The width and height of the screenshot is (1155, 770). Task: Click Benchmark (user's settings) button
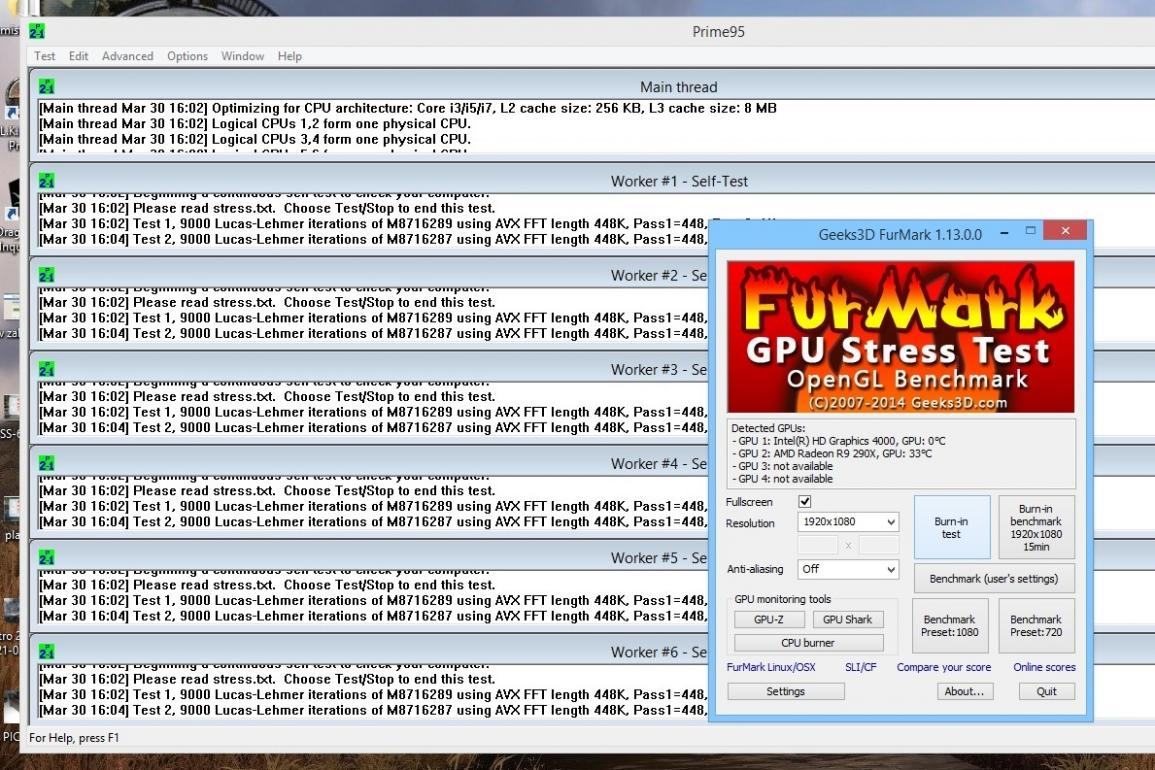click(994, 578)
